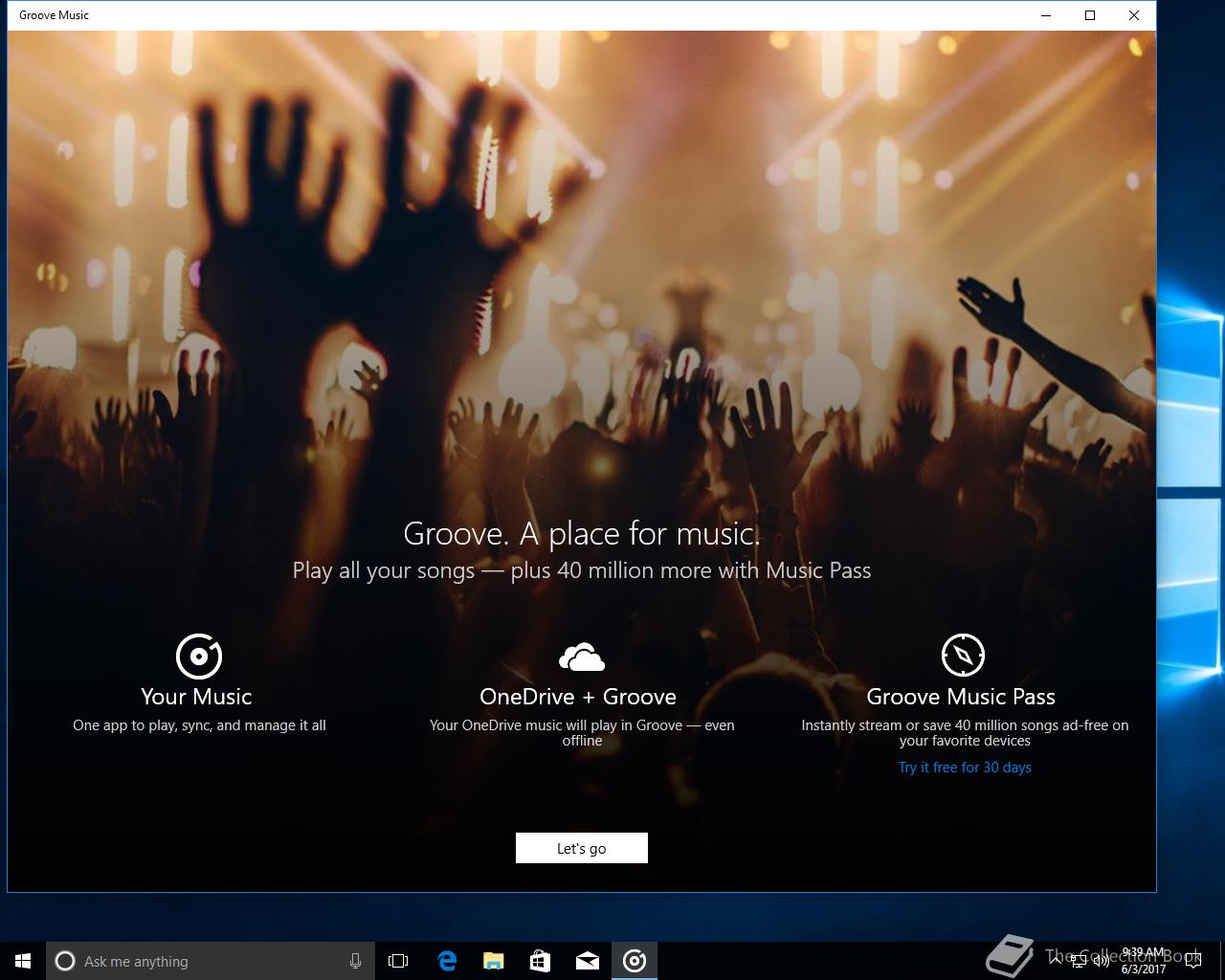Click the Your Music disc icon
1225x980 pixels.
(x=199, y=657)
